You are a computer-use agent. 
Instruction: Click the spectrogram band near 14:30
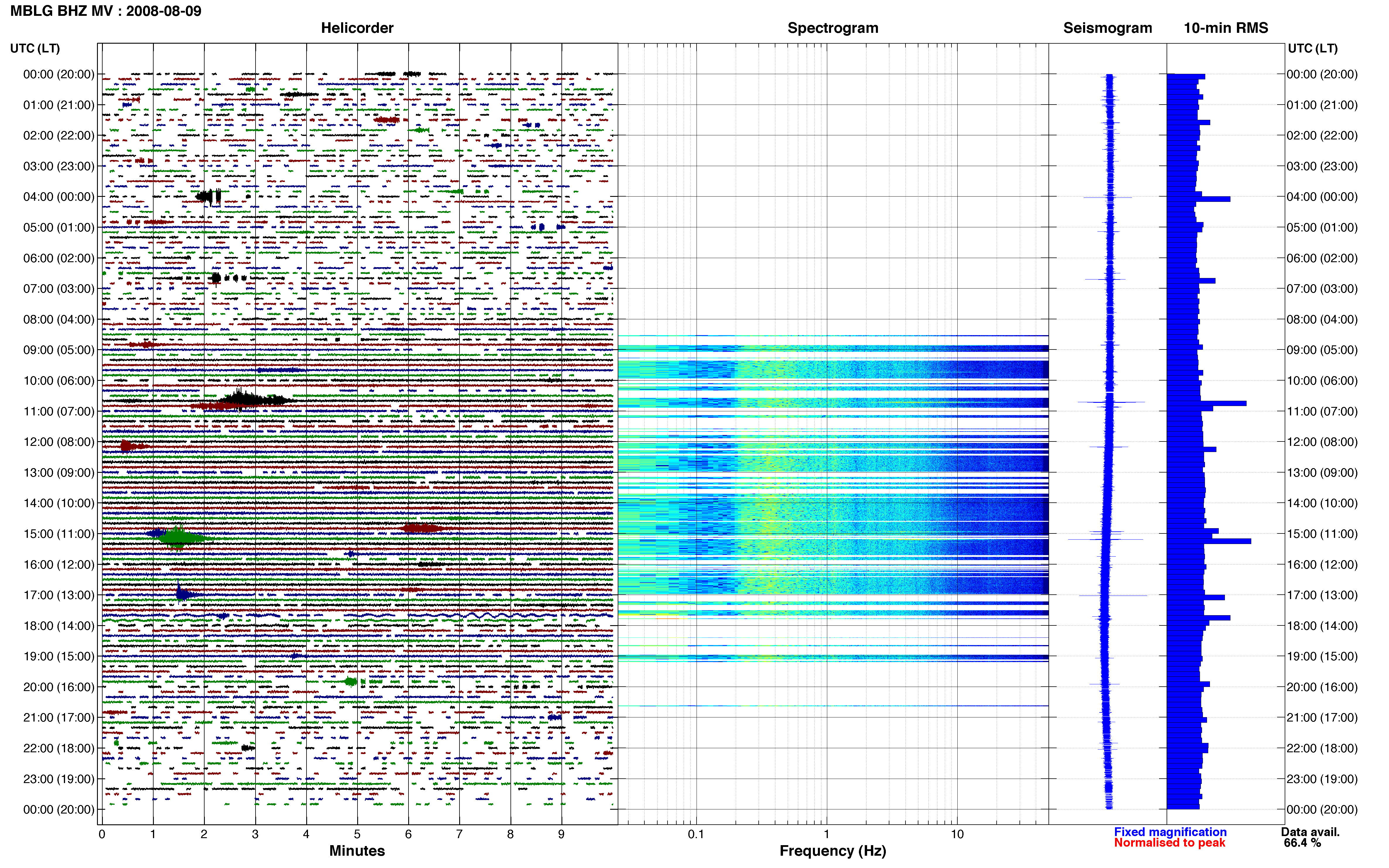pyautogui.click(x=833, y=509)
